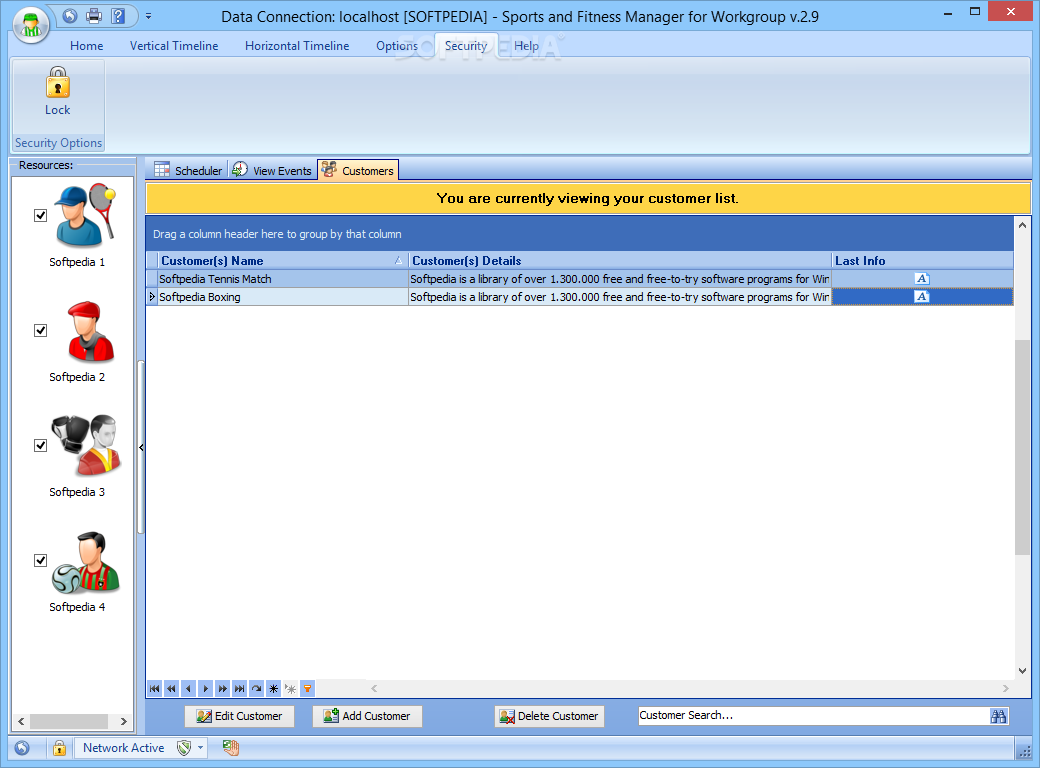
Task: Select the Customers tab
Action: (x=358, y=170)
